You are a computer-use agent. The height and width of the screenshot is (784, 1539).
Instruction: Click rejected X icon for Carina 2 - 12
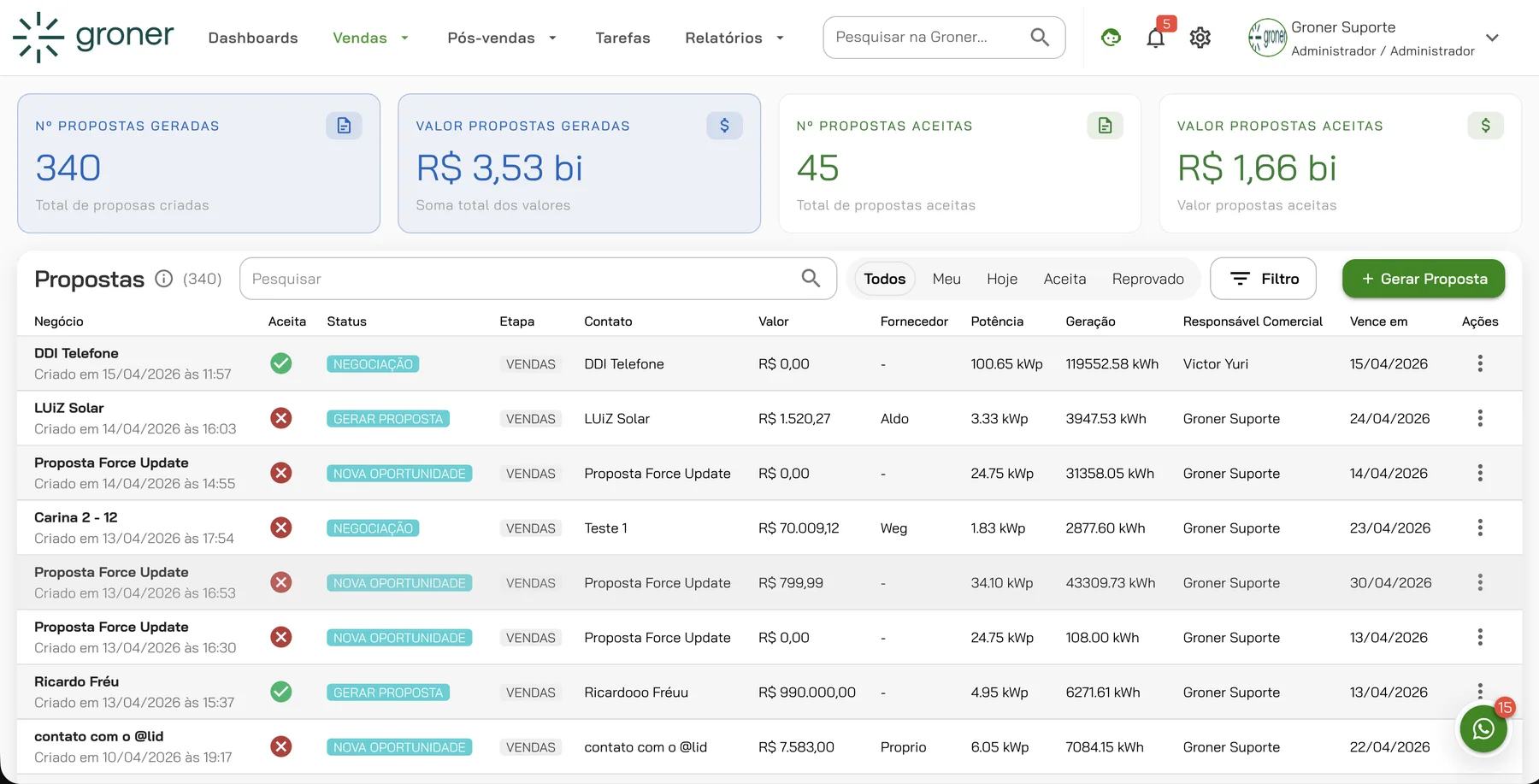tap(280, 528)
